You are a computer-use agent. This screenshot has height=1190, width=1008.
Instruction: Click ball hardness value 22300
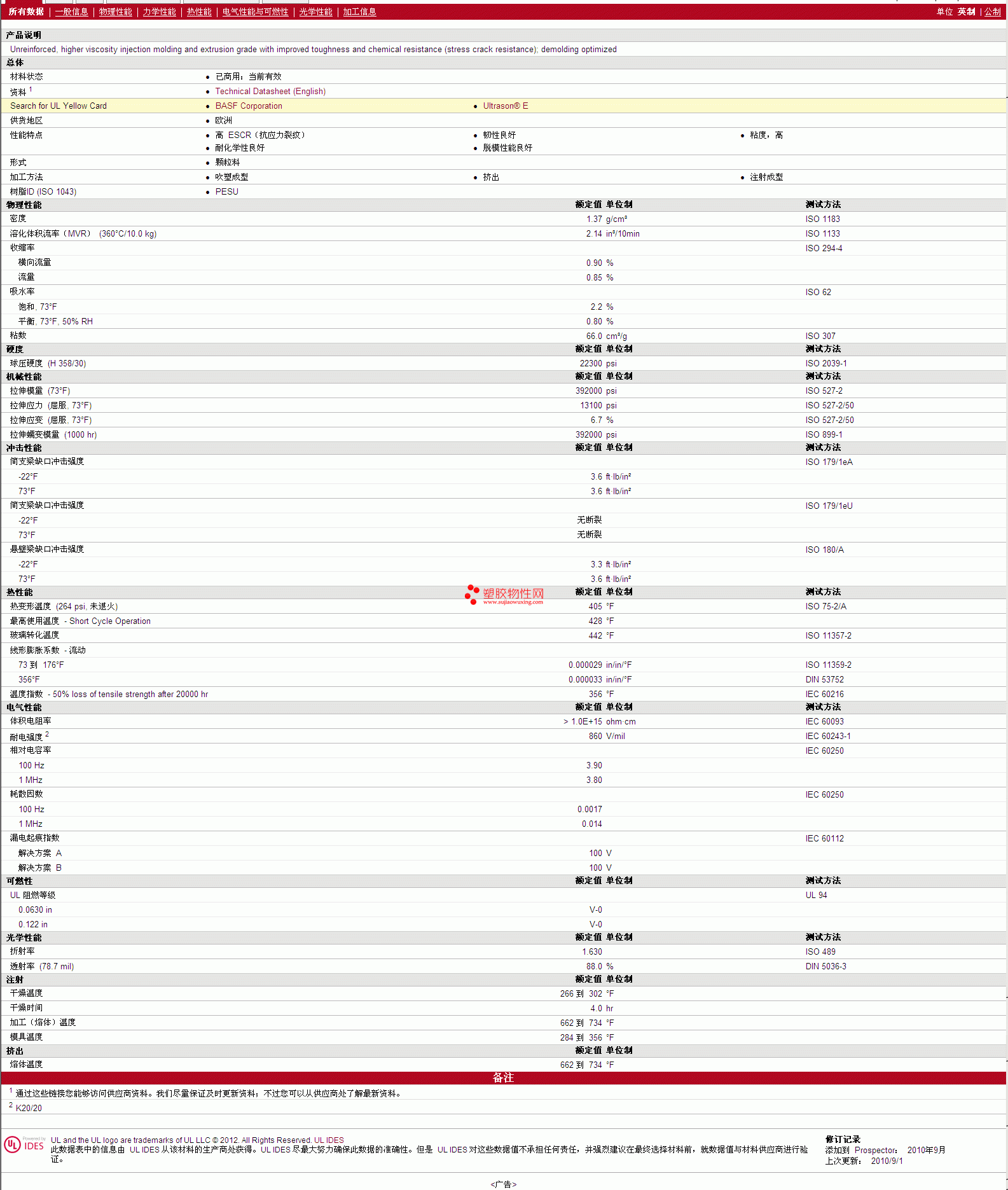pyautogui.click(x=591, y=363)
